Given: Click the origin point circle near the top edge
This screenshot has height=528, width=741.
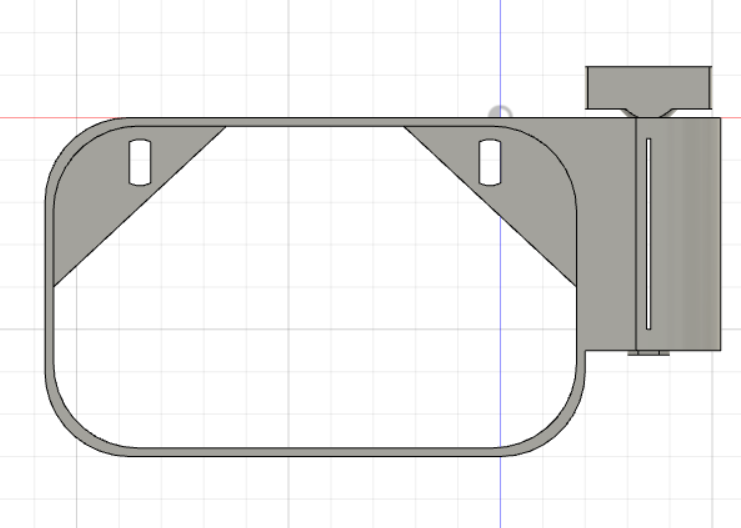Looking at the screenshot, I should click(500, 112).
